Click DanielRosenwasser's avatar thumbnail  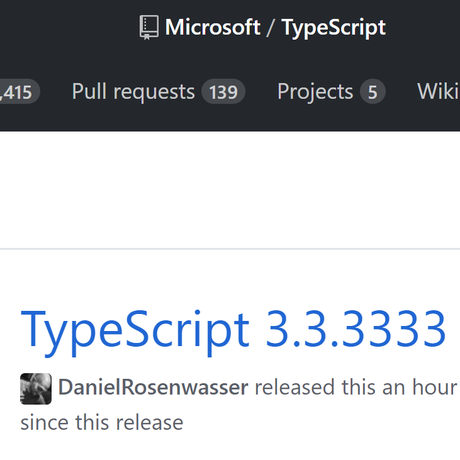pos(36,389)
